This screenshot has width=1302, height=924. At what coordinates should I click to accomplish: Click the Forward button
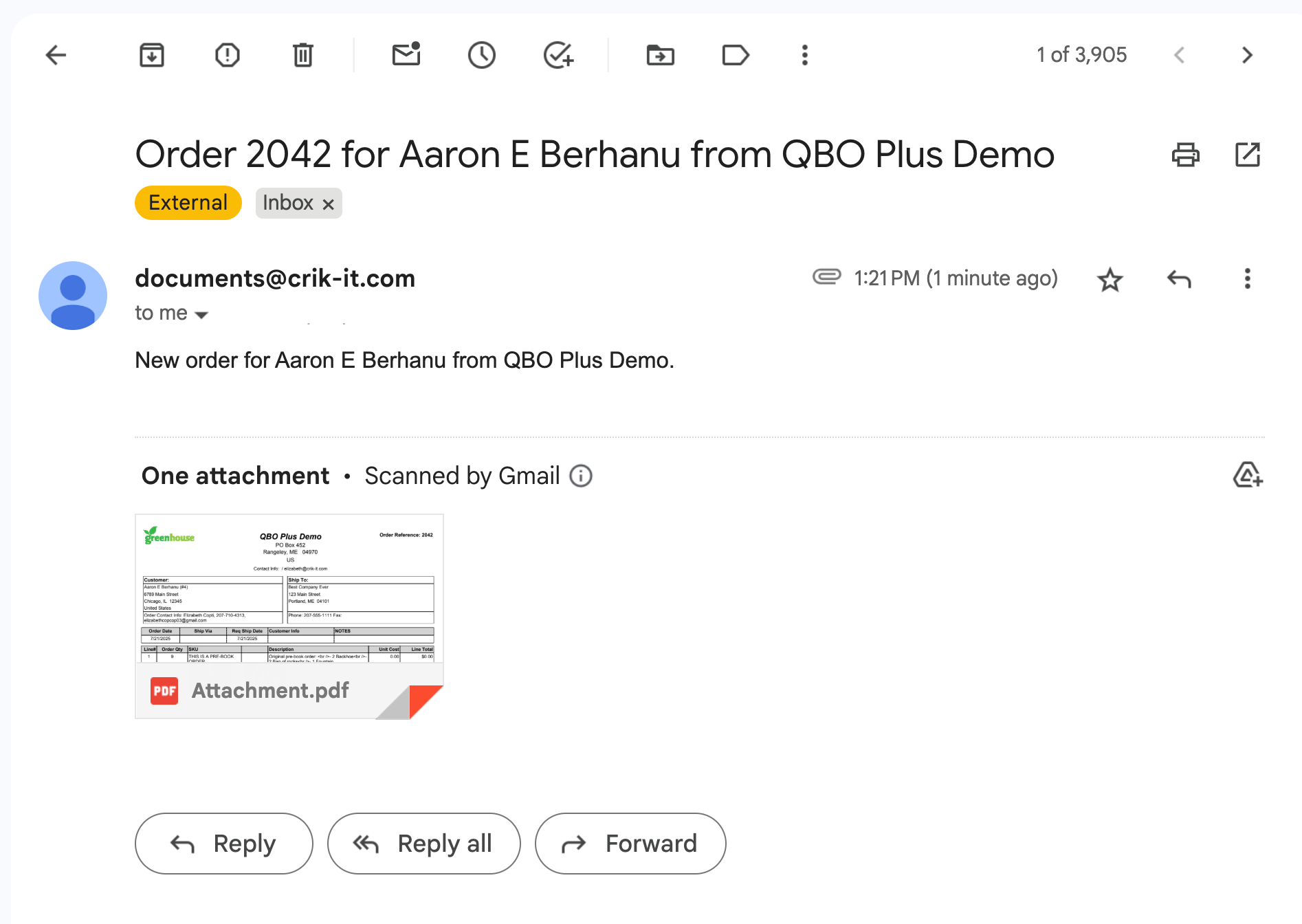click(630, 844)
